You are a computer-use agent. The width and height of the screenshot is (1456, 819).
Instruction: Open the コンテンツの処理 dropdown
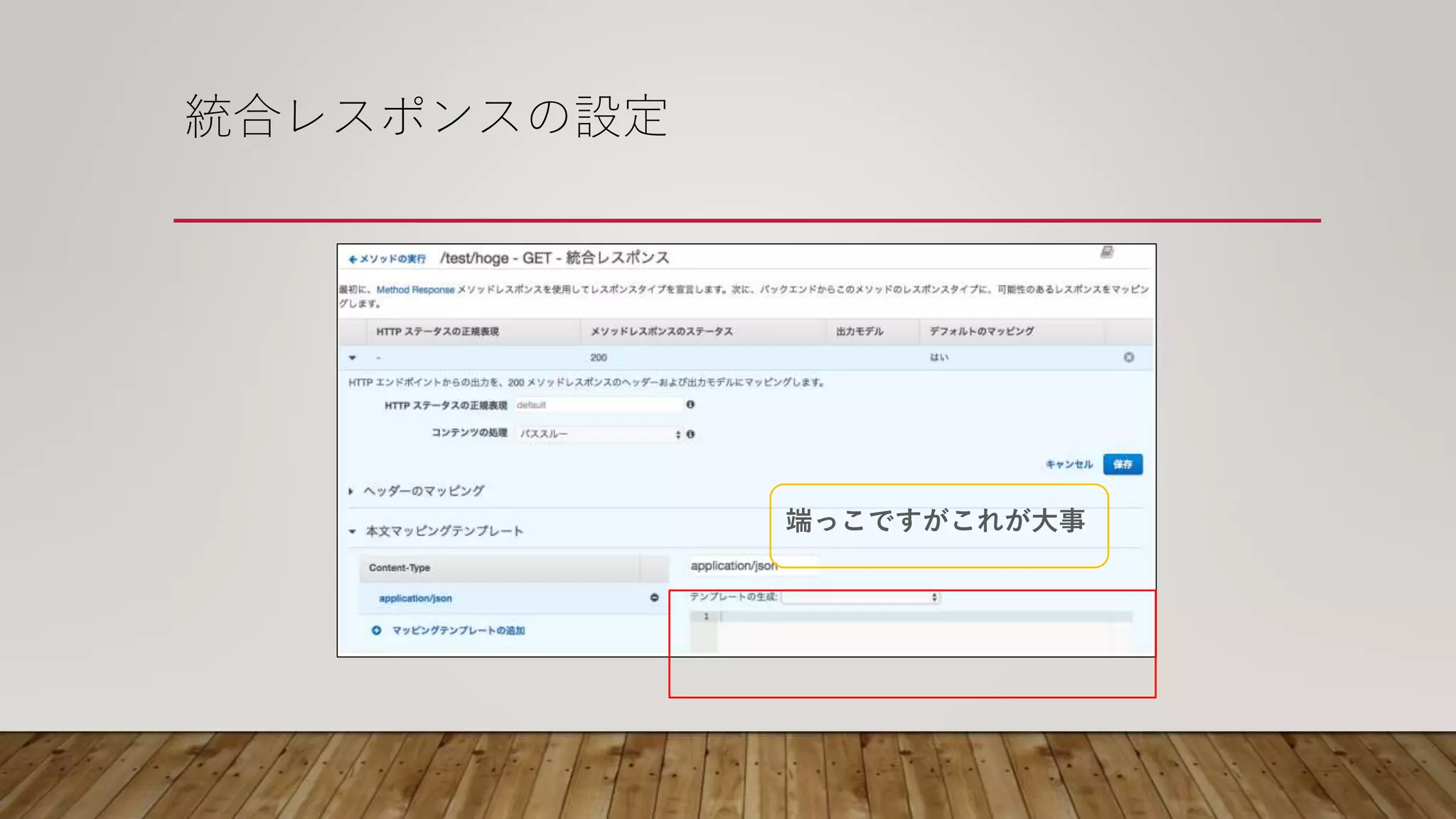click(599, 434)
